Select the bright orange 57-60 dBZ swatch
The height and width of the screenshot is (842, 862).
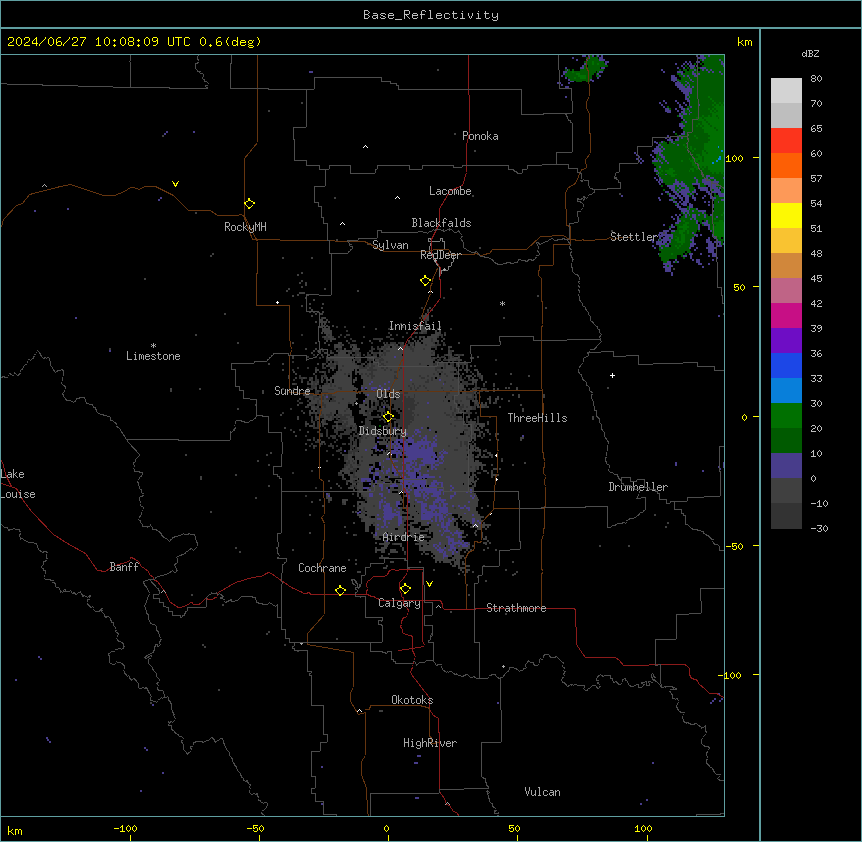pos(786,165)
